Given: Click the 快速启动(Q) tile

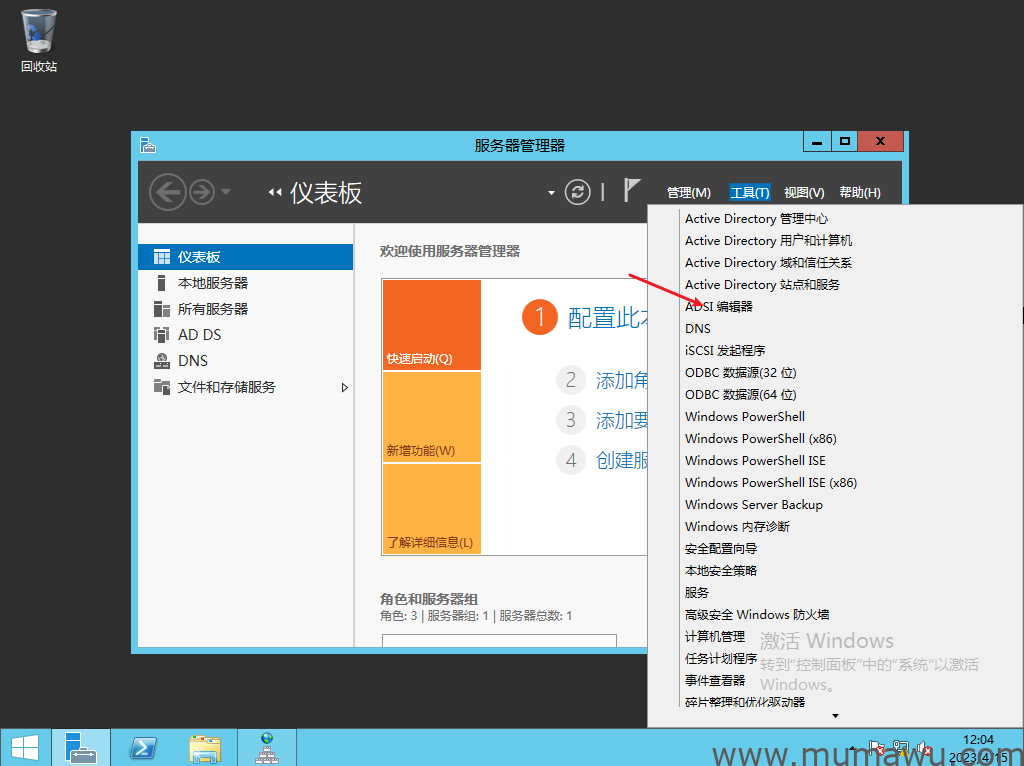Looking at the screenshot, I should point(431,325).
